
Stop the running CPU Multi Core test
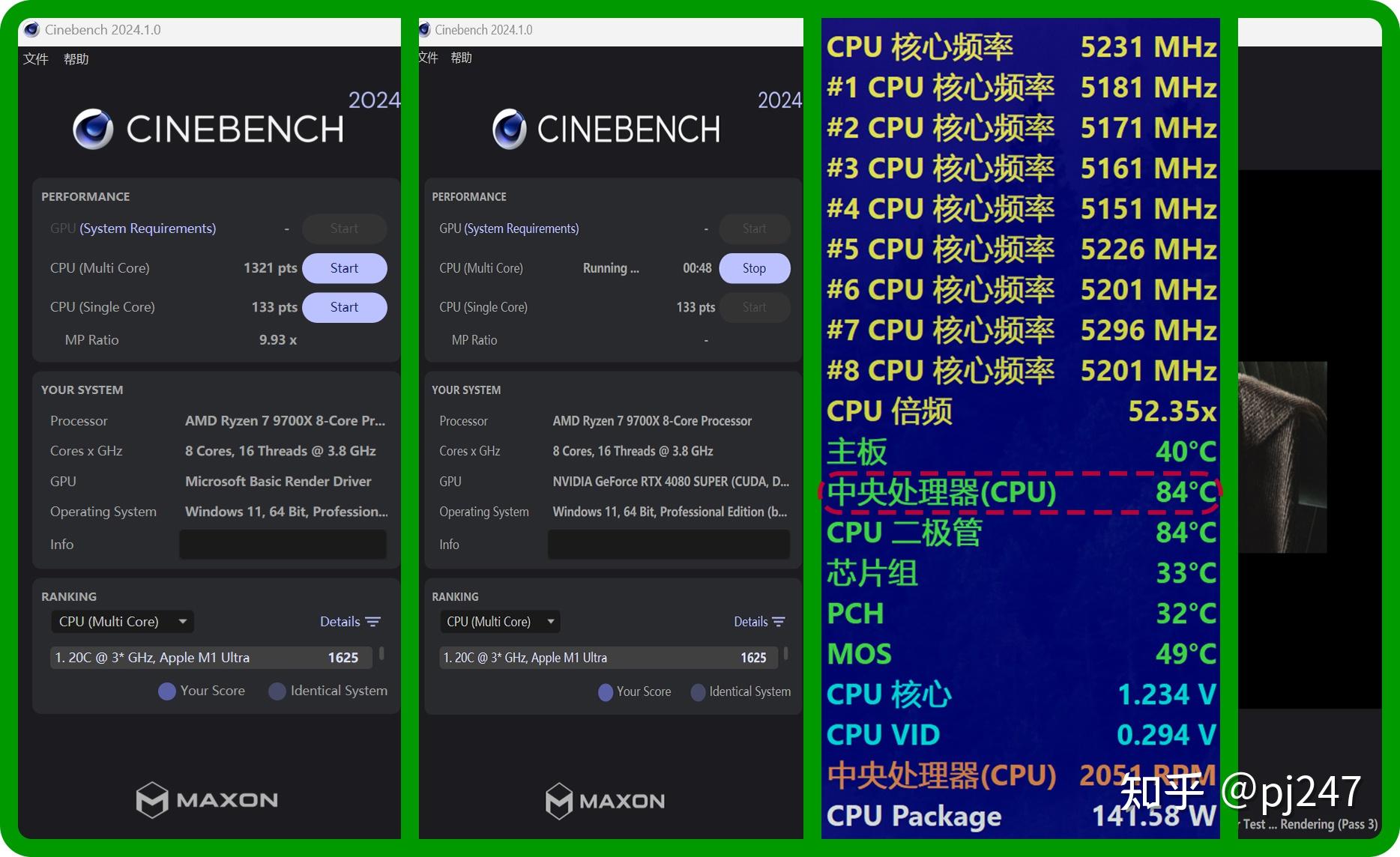(754, 268)
